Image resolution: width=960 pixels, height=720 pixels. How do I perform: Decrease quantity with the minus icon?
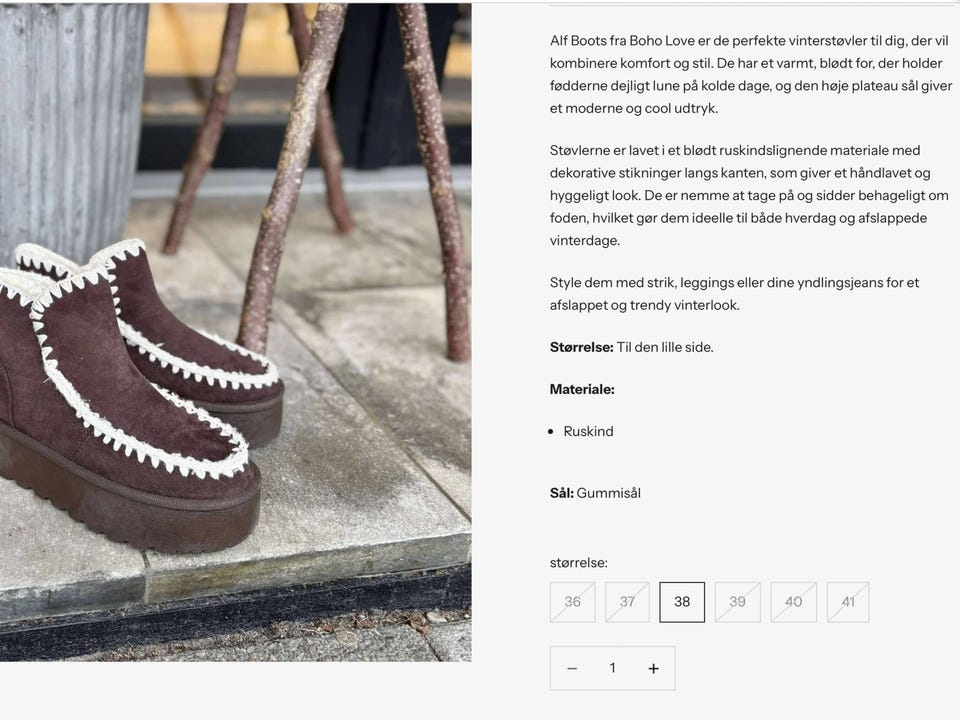pyautogui.click(x=572, y=669)
